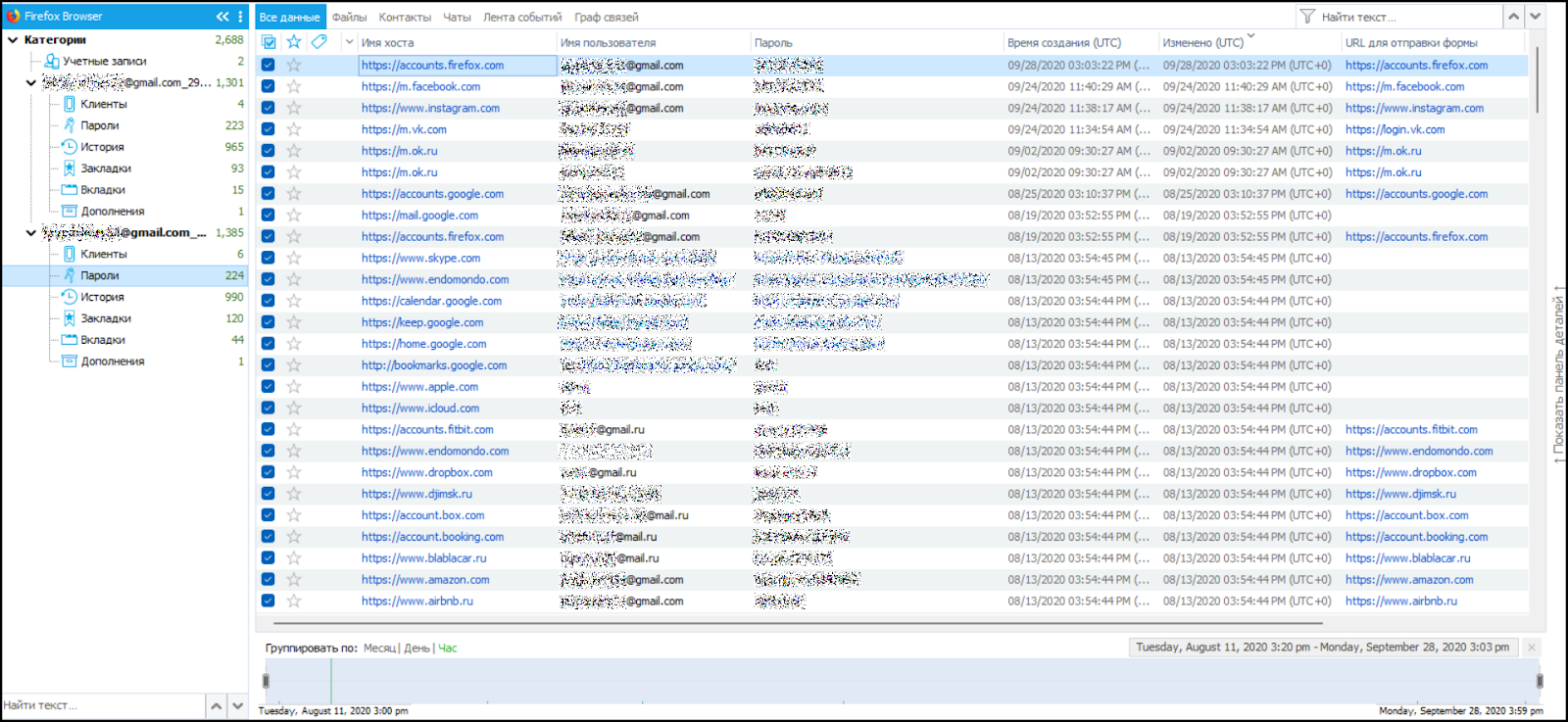Click the table's horizontal scrollbar
Viewport: 1568px width, 722px height.
tap(798, 622)
